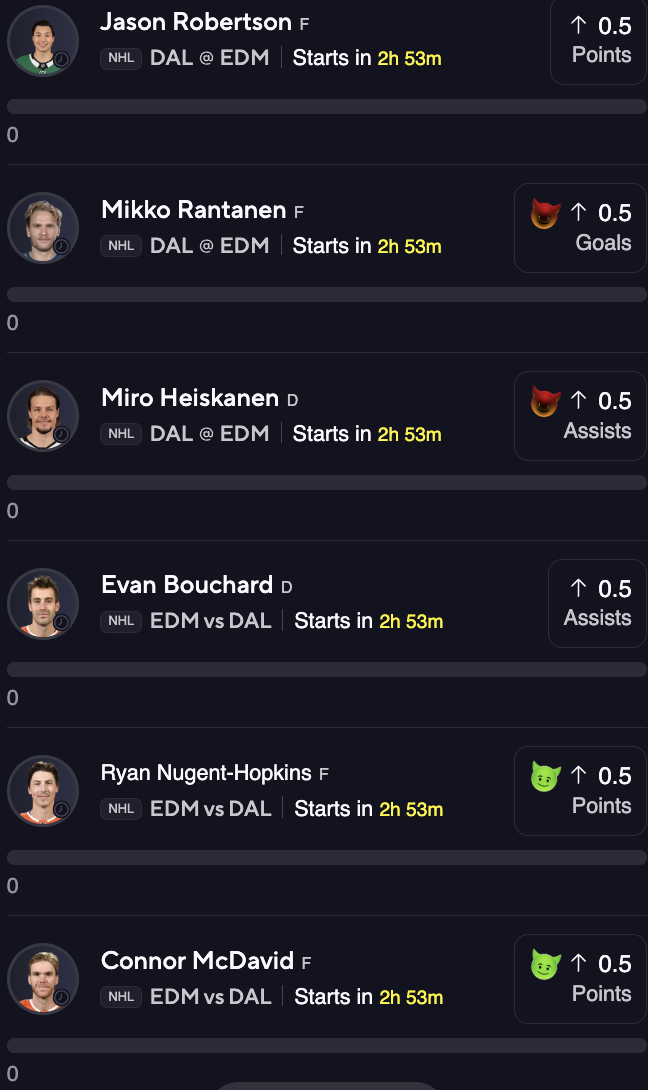Viewport: 648px width, 1090px height.
Task: Click the NHL badge under Connor McDavid
Action: (121, 997)
